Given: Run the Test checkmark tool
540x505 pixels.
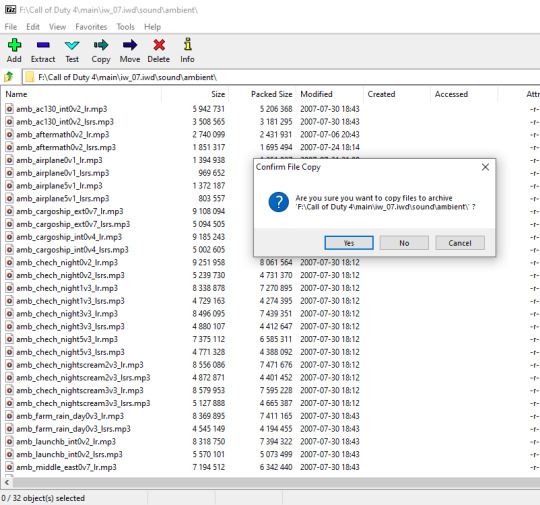Looking at the screenshot, I should click(x=72, y=45).
